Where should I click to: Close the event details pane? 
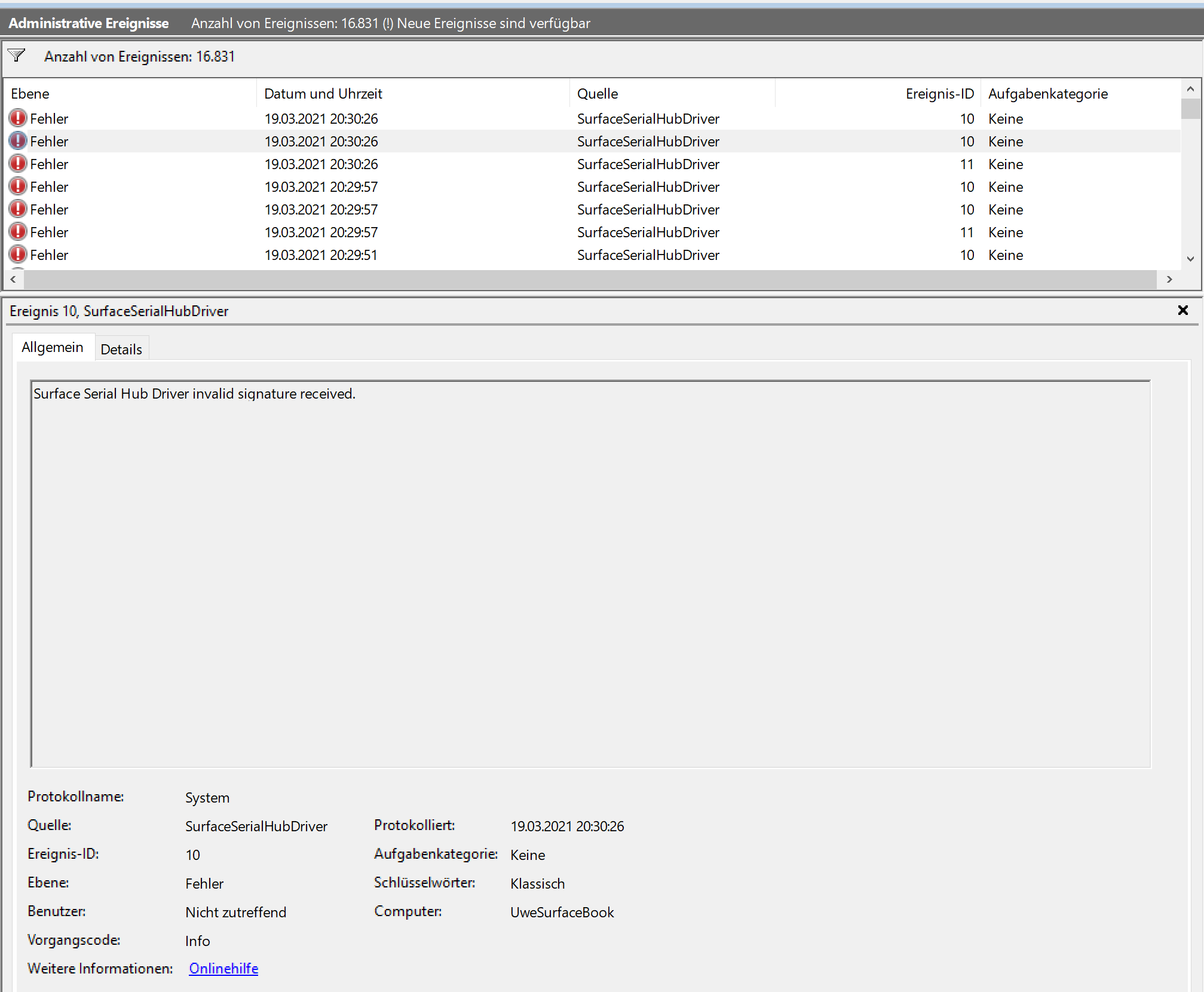click(x=1182, y=310)
